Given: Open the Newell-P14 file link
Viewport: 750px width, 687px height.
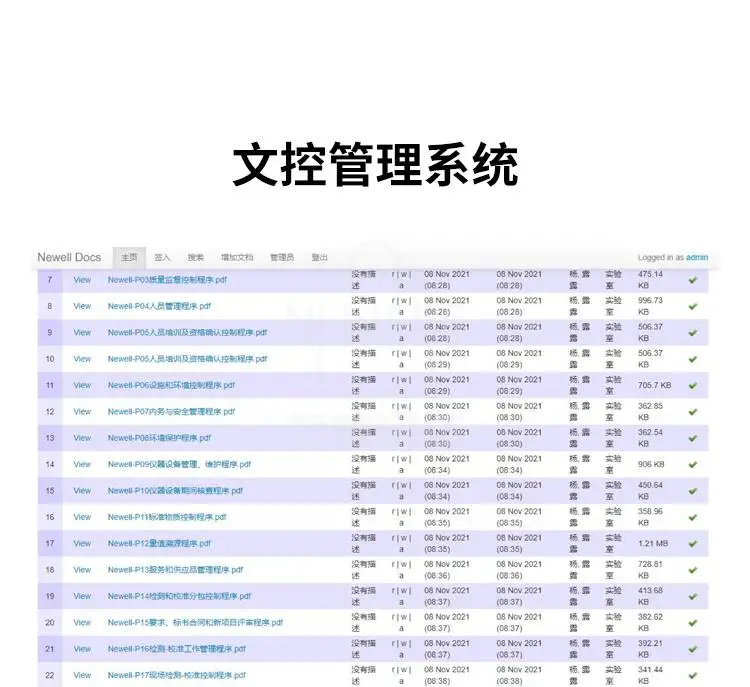Looking at the screenshot, I should (x=179, y=597).
